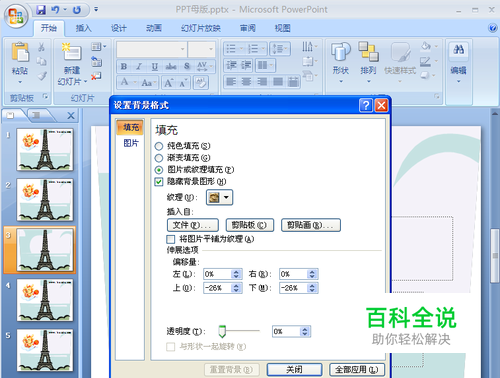Click the 剪贴画(R)... button

[x=311, y=225]
